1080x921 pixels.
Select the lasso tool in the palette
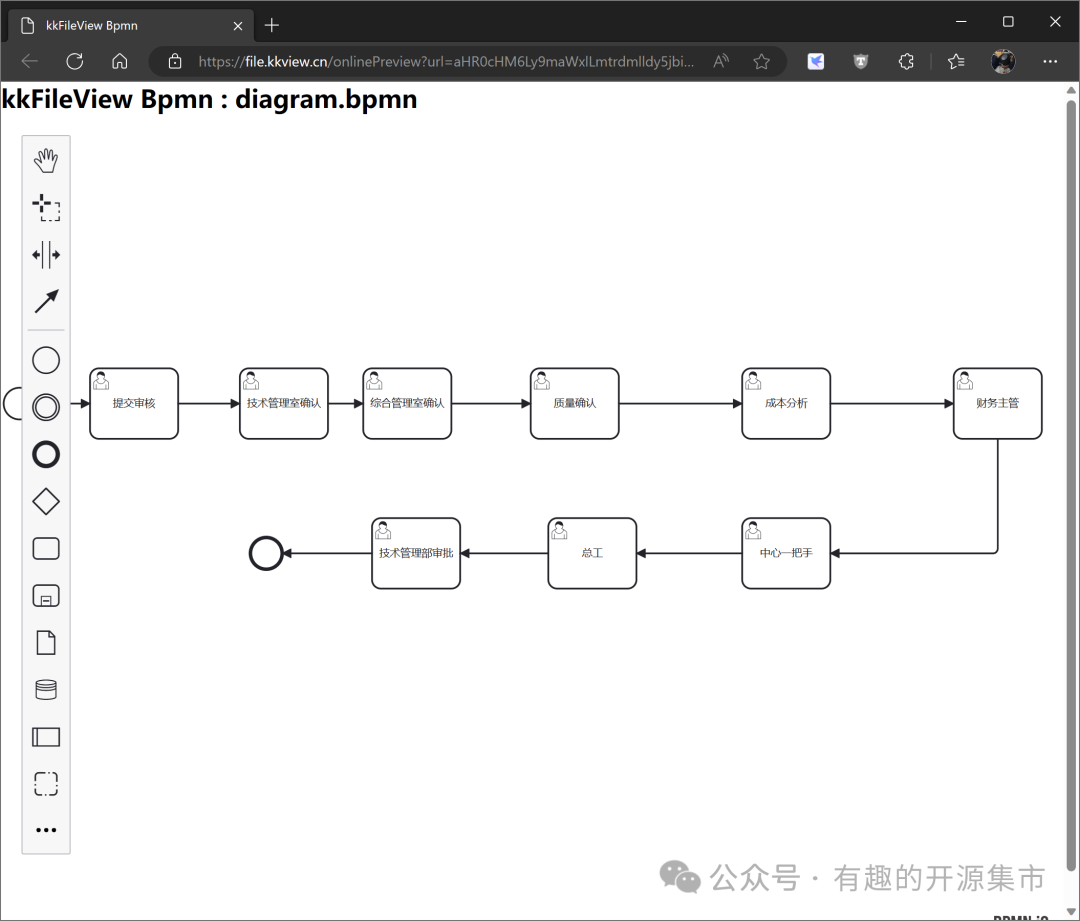point(46,207)
